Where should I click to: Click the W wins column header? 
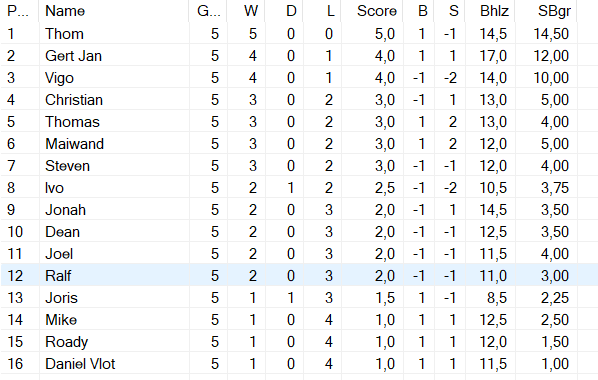pyautogui.click(x=246, y=11)
